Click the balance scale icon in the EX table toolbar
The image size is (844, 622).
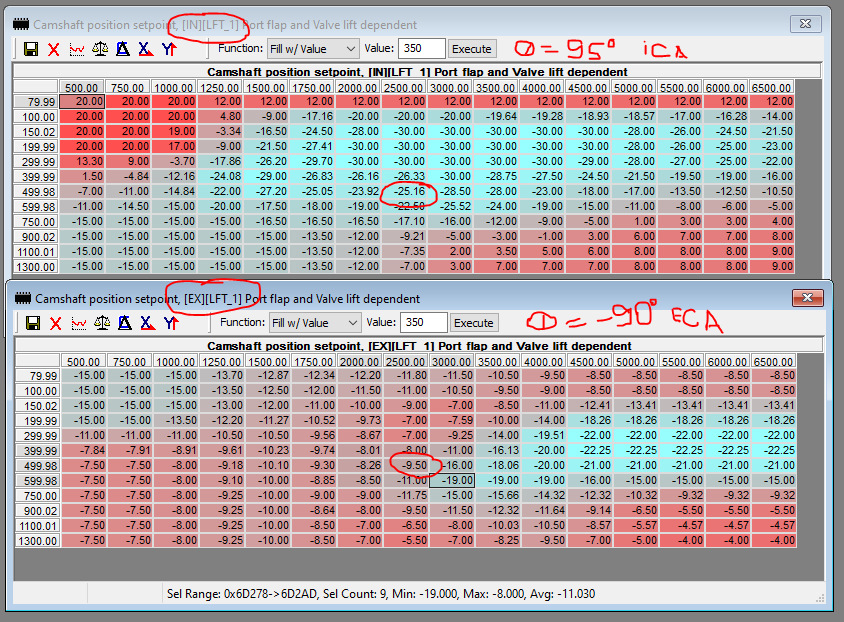pyautogui.click(x=101, y=323)
